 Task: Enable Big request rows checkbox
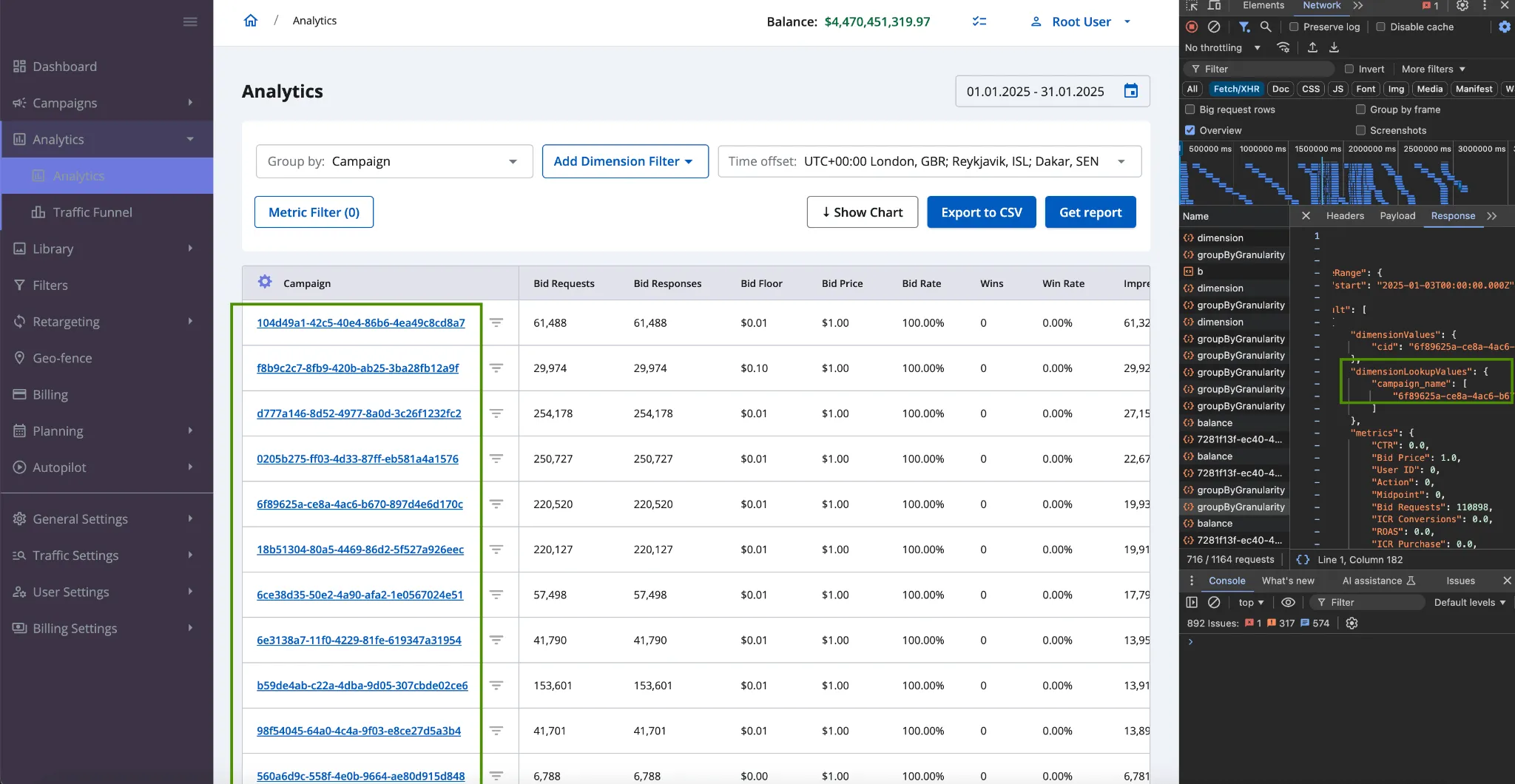(x=1190, y=109)
